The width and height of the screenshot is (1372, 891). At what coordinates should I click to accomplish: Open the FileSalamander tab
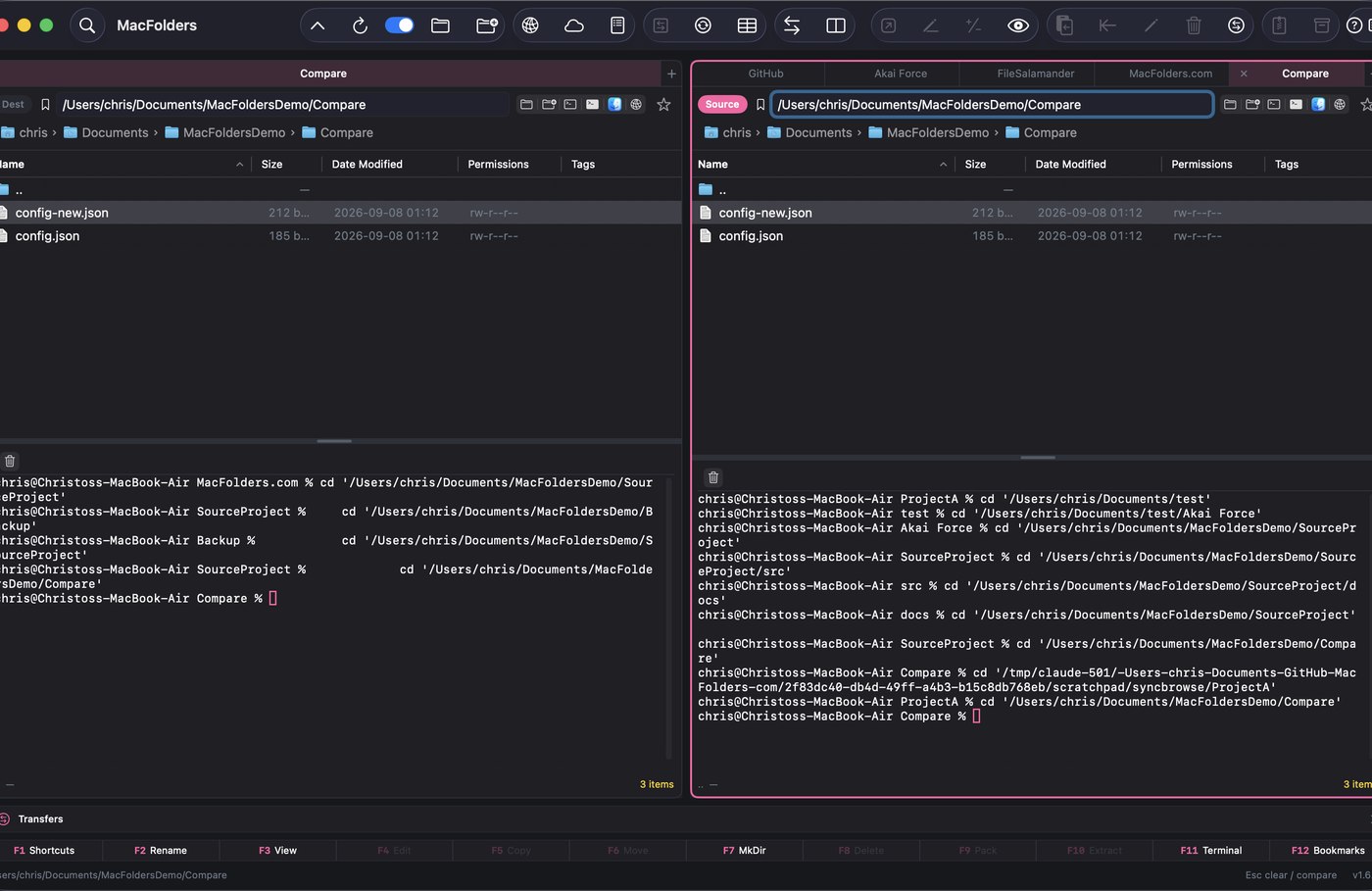click(1036, 74)
